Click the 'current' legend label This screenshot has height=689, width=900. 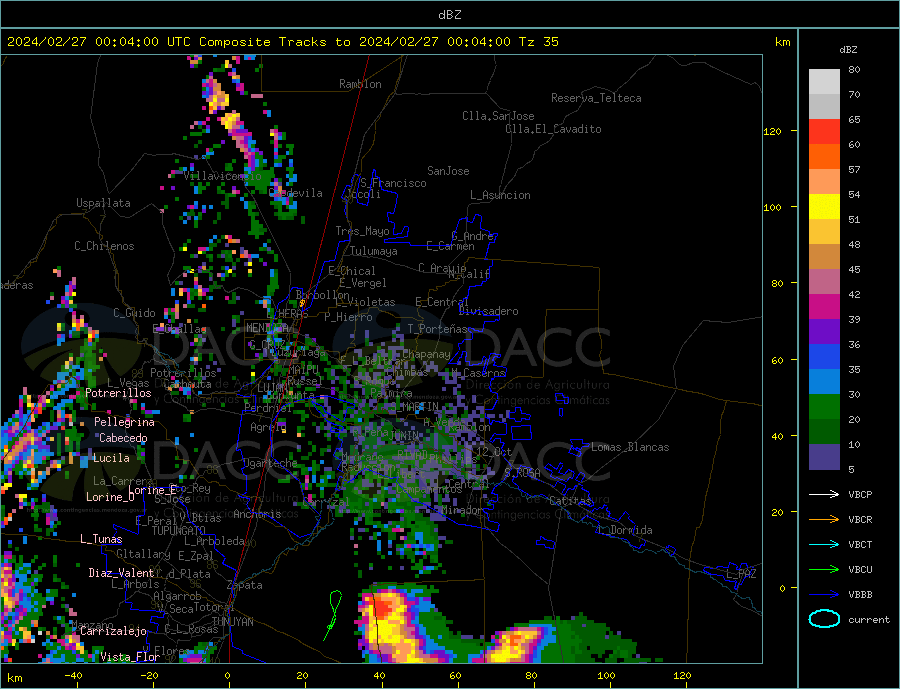tap(868, 620)
